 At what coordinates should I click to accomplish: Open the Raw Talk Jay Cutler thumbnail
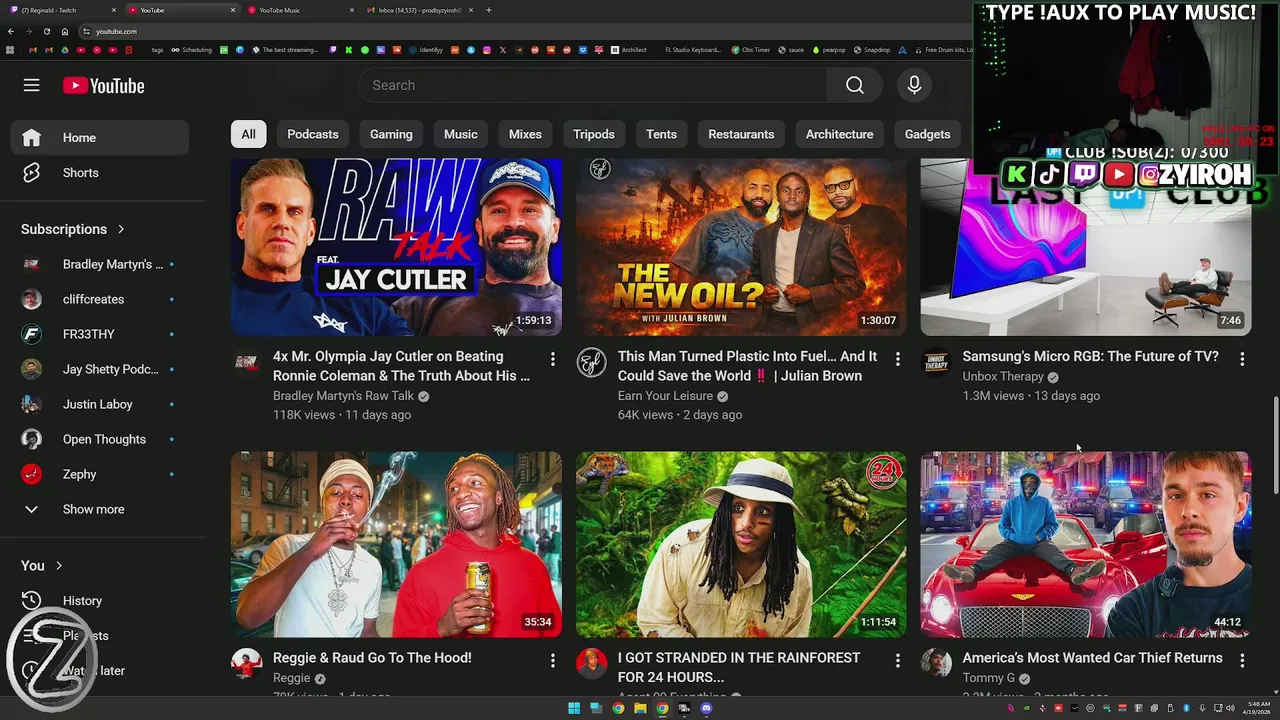[x=396, y=247]
